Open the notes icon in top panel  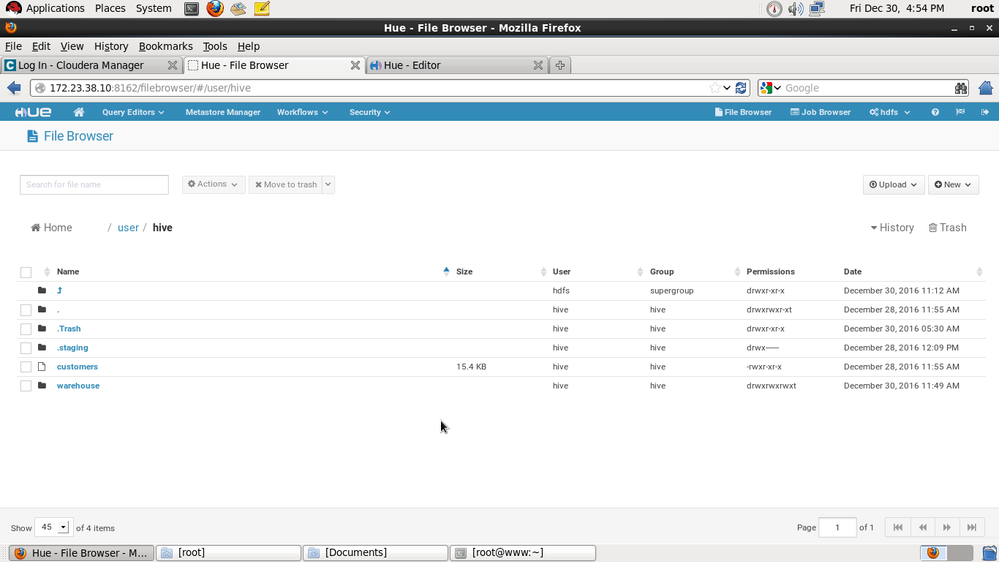(x=262, y=8)
